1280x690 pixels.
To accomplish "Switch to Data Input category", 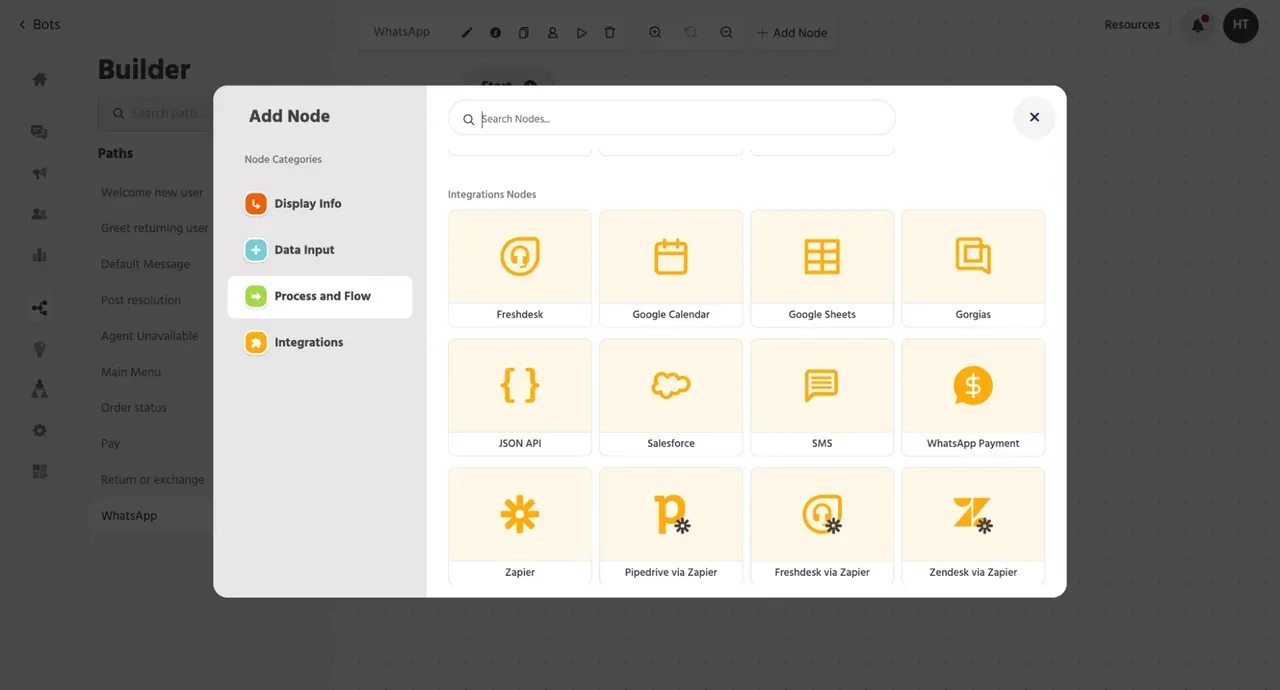I will [x=320, y=250].
